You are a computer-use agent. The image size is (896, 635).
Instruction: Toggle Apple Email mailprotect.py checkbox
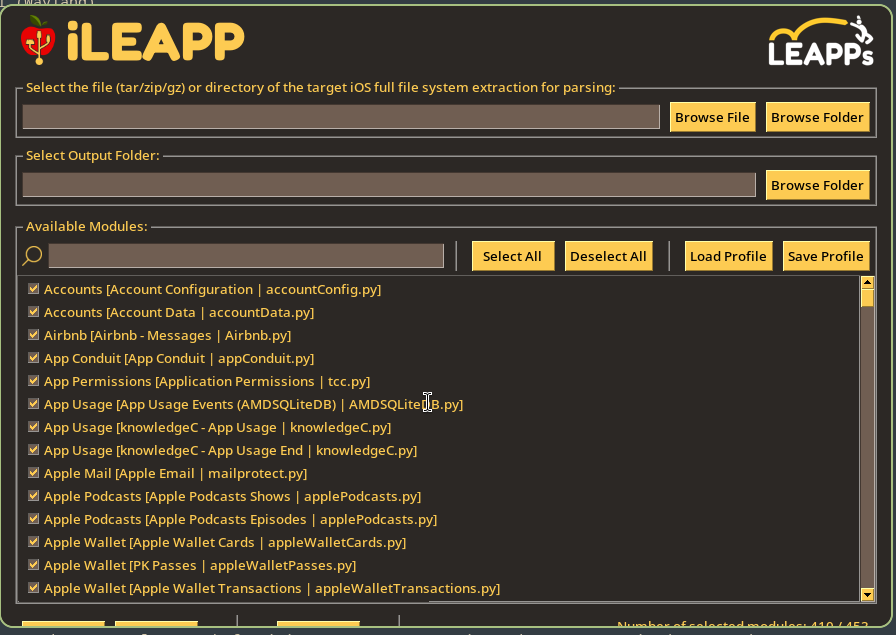[x=34, y=473]
